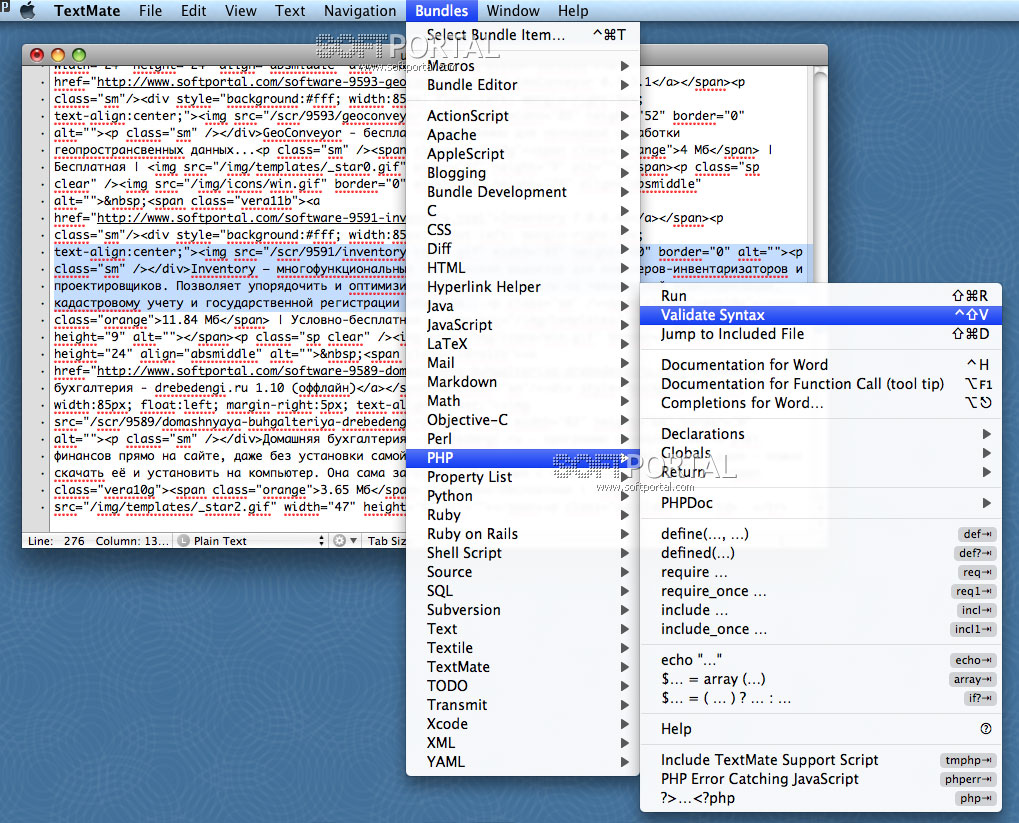Viewport: 1019px width, 823px height.
Task: Expand the HTML bundle submenu
Action: point(522,268)
